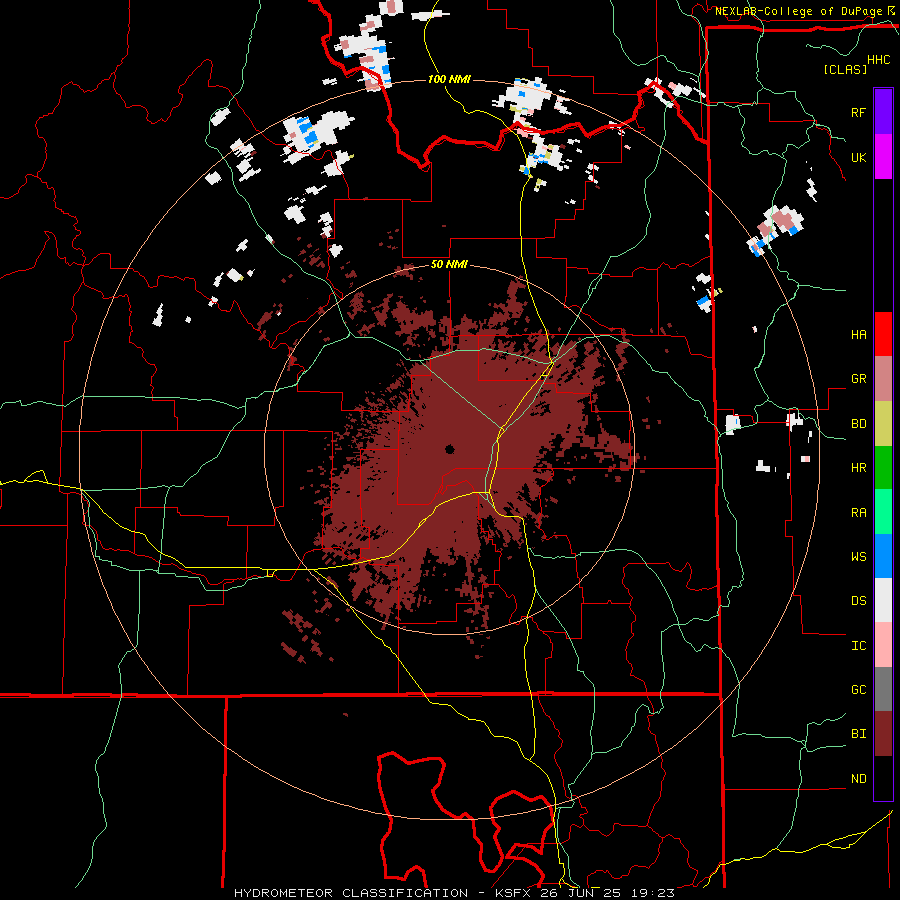Click the 'RA' legend label

point(858,513)
